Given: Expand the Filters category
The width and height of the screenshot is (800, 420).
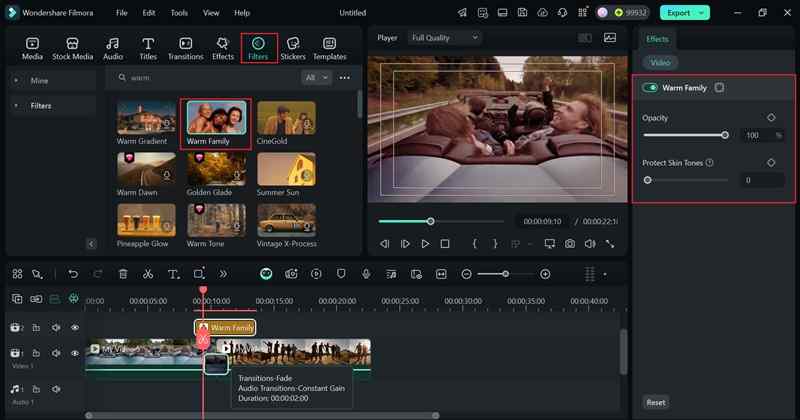Looking at the screenshot, I should (x=16, y=106).
